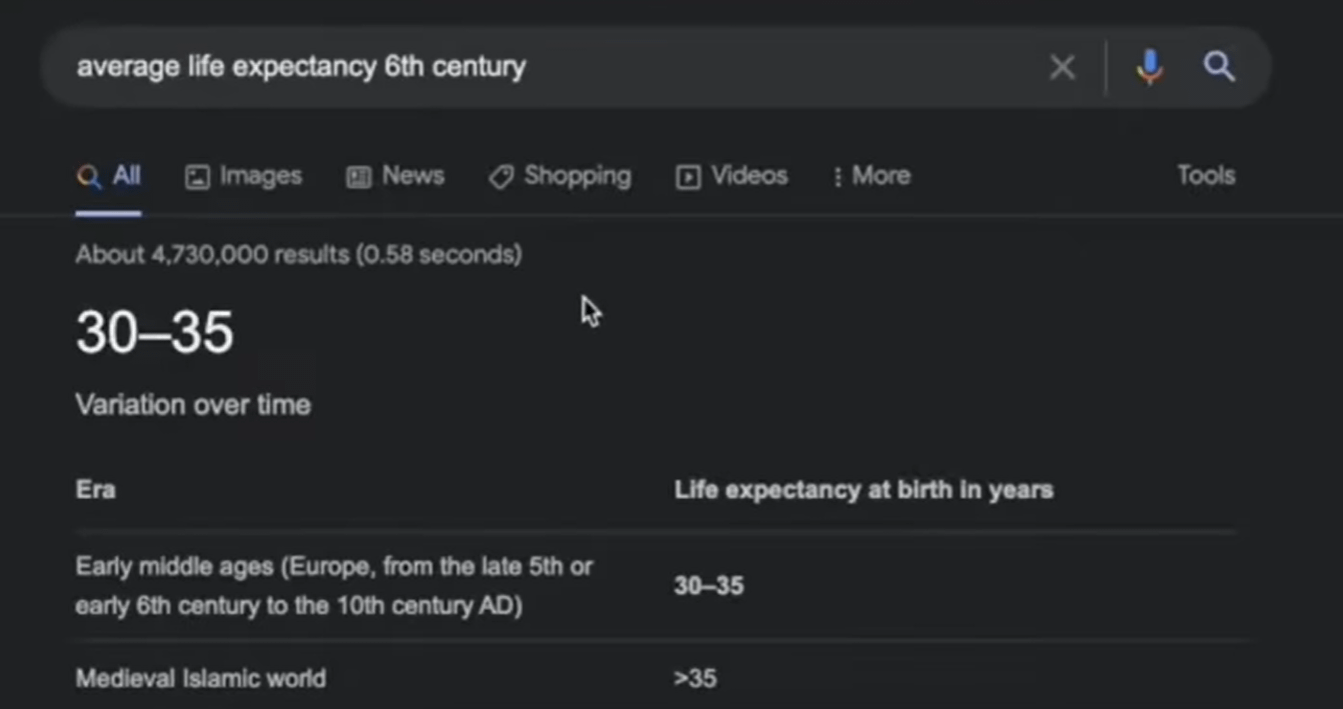Screen dimensions: 1343x709
Task: Switch to the Images results tab
Action: coord(243,176)
